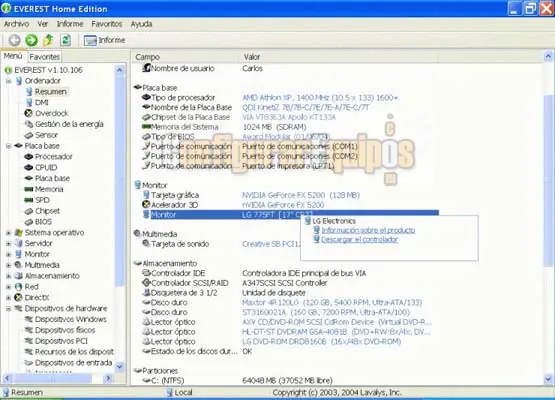Select the SPD memory icon
This screenshot has height=400, width=555.
pyautogui.click(x=29, y=200)
